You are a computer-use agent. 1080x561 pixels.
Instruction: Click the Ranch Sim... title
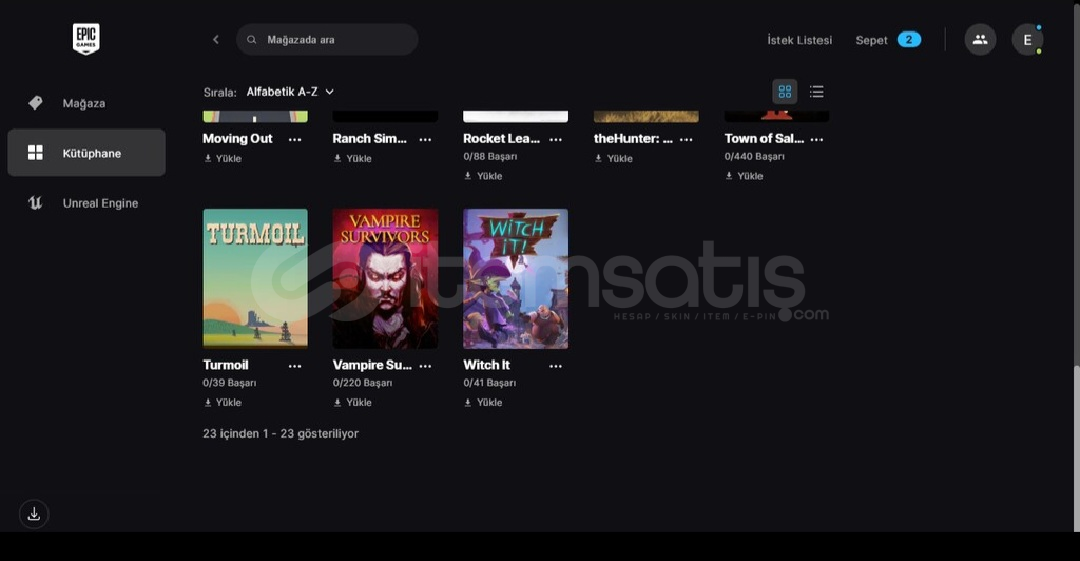(x=370, y=139)
